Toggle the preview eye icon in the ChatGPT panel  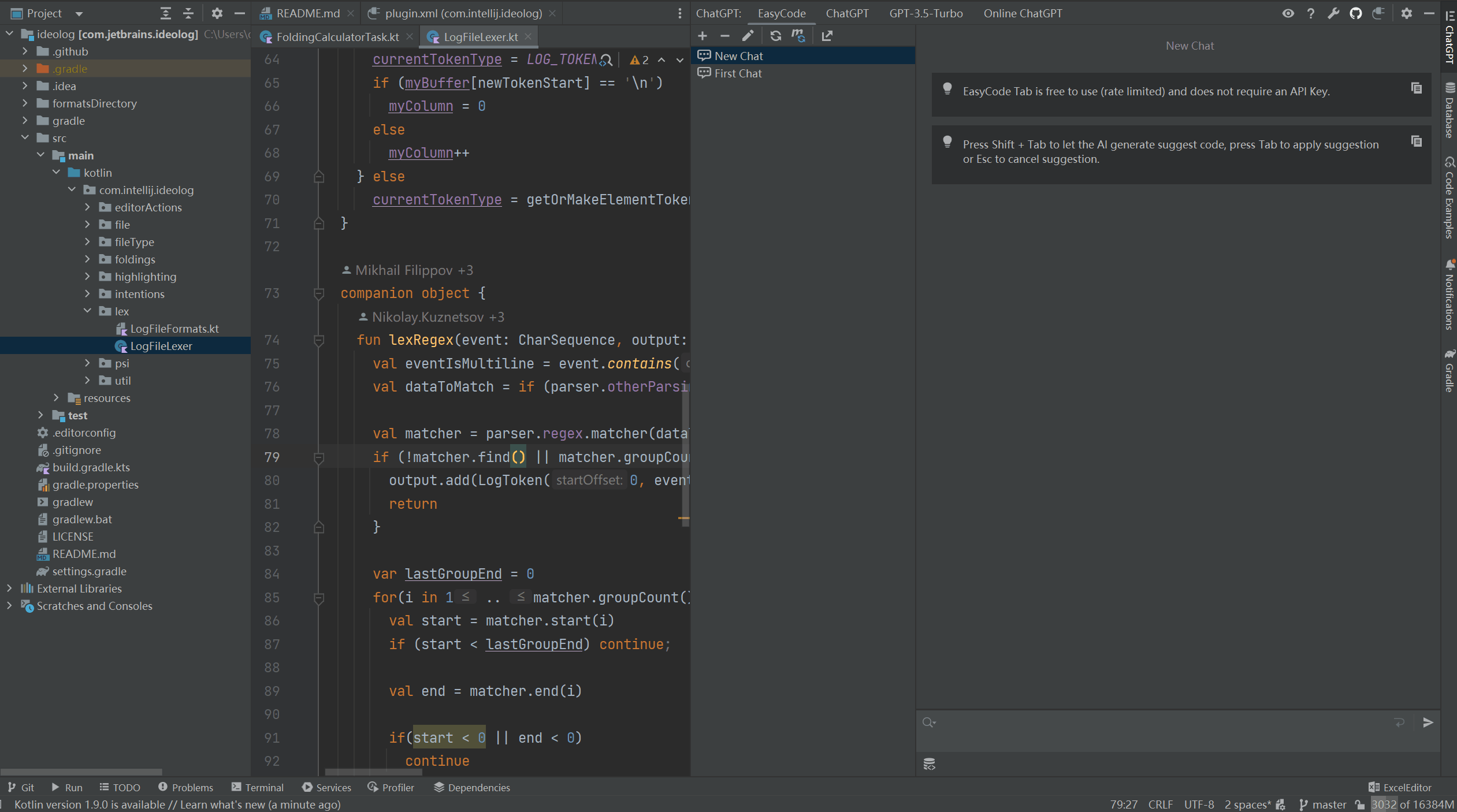(x=1289, y=13)
